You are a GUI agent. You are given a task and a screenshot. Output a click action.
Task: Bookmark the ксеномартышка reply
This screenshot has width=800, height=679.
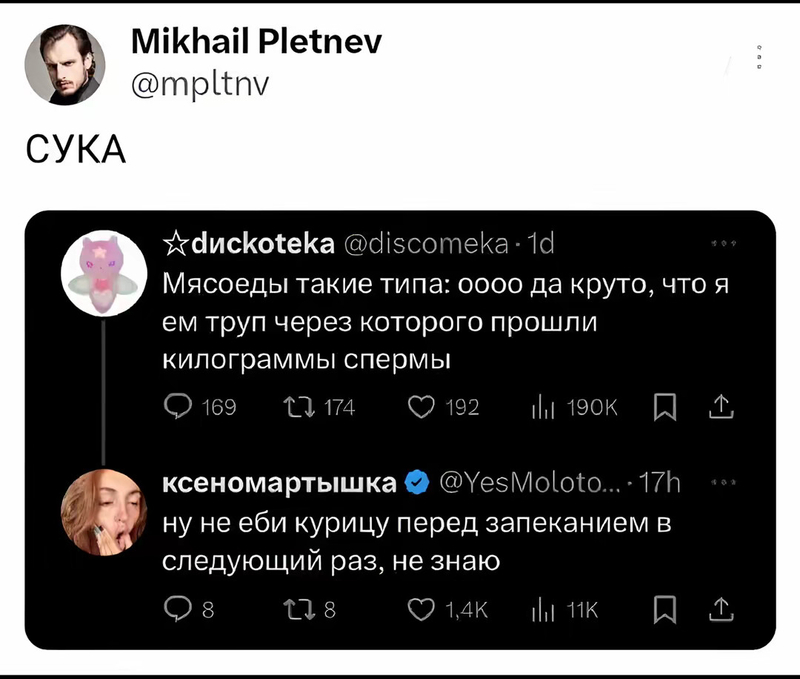pos(665,609)
